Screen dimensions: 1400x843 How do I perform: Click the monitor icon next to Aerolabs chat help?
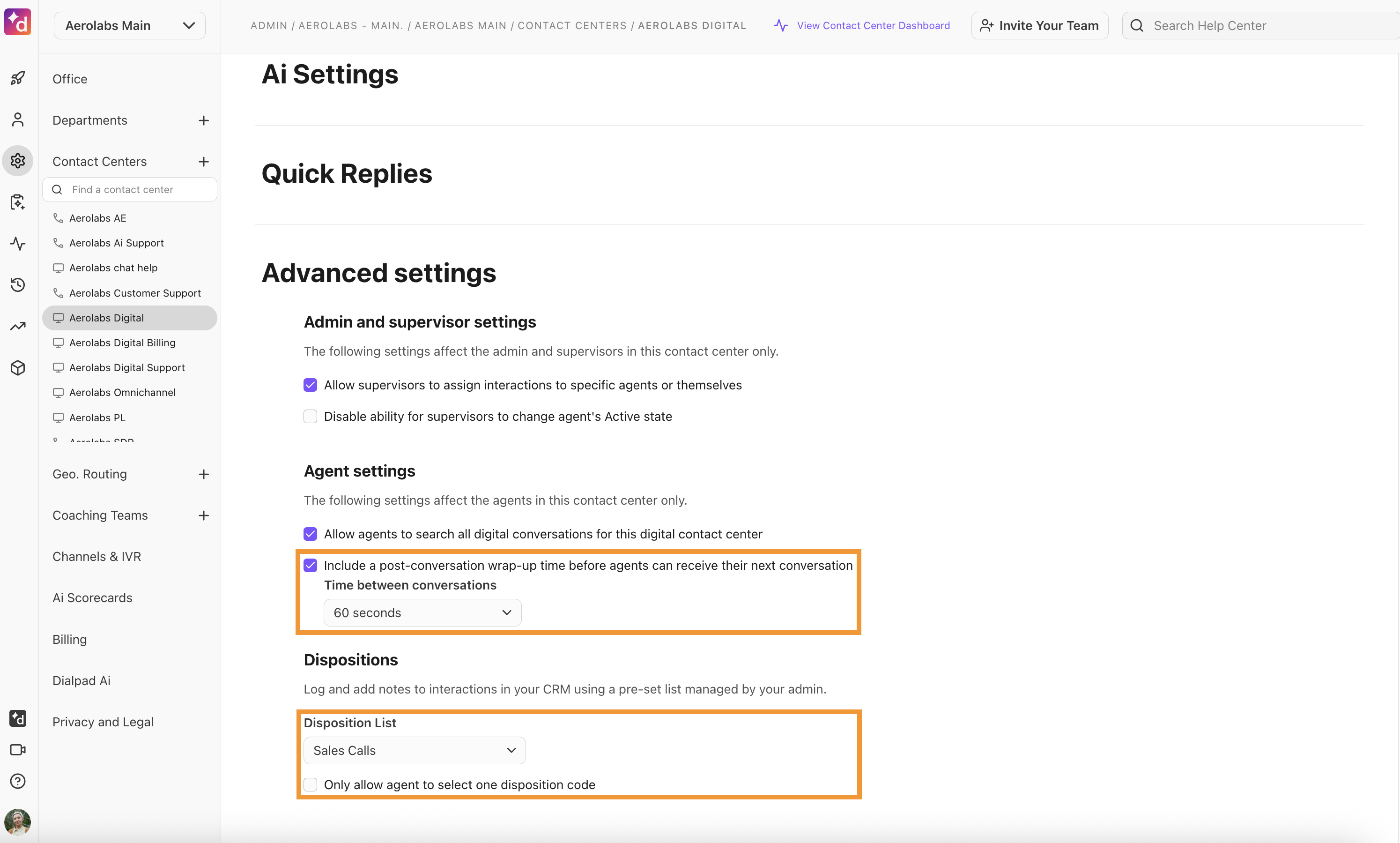[58, 268]
